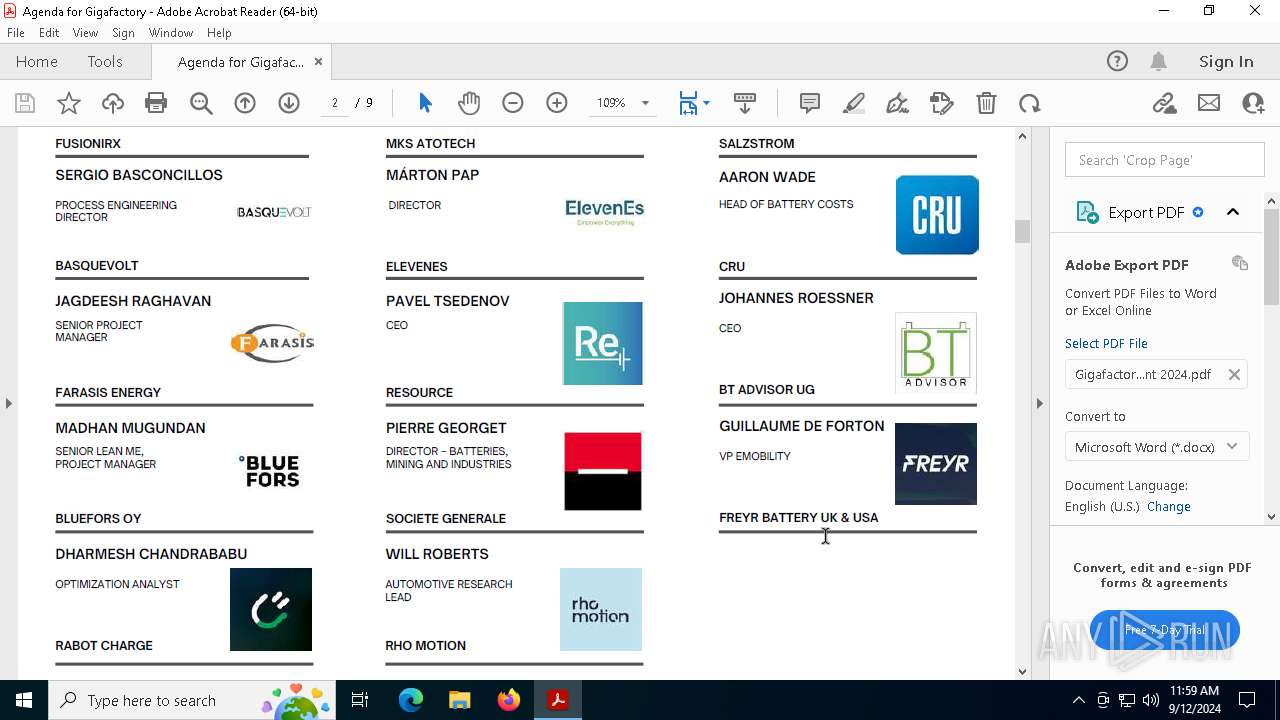Click the upload to cloud icon
This screenshot has height=720, width=1280.
pos(113,103)
